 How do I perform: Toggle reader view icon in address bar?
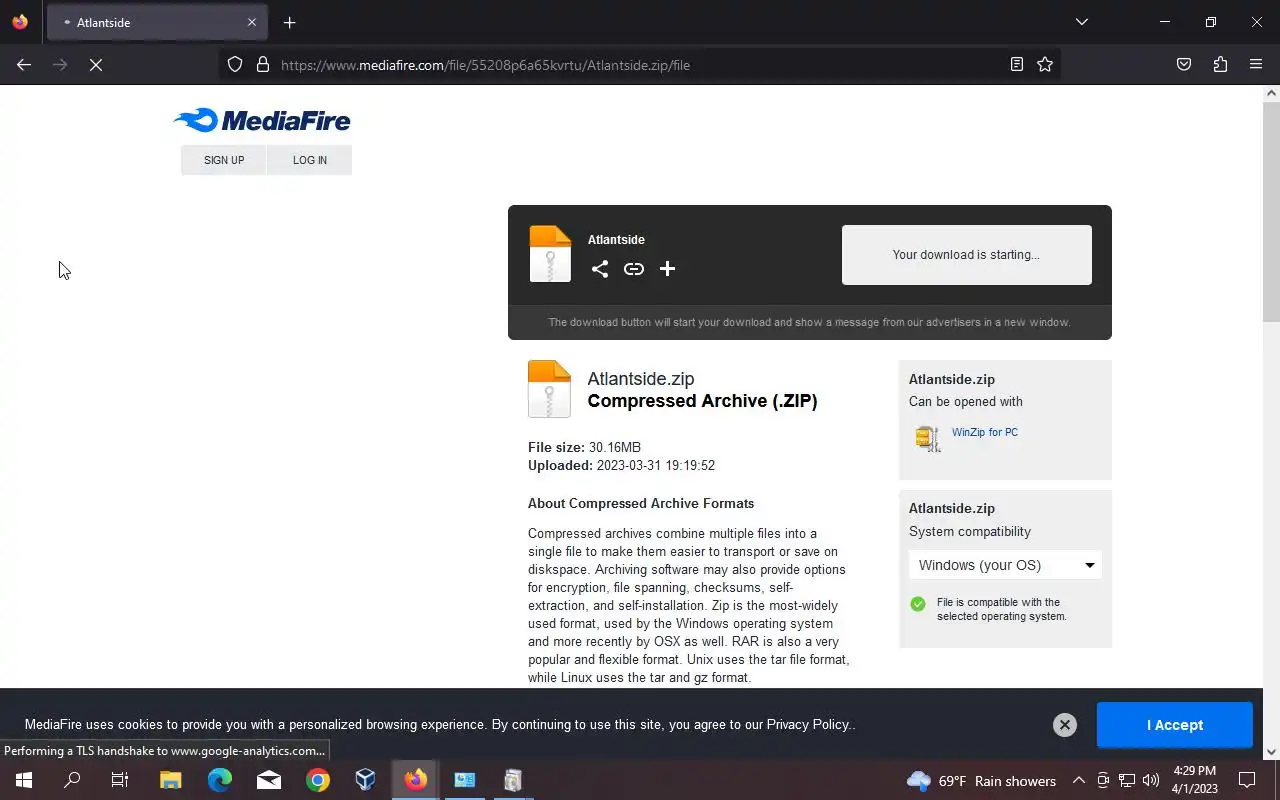(x=1016, y=65)
